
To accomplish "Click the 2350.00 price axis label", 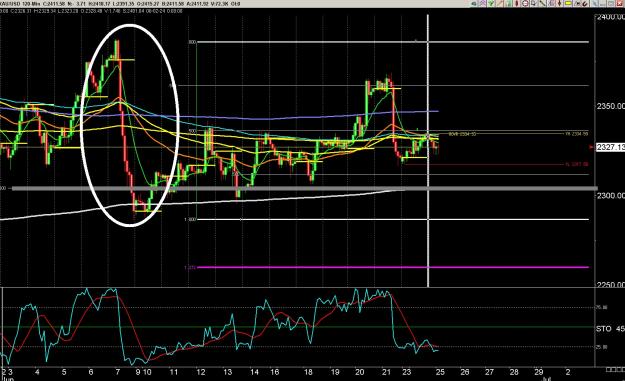I will click(x=610, y=106).
